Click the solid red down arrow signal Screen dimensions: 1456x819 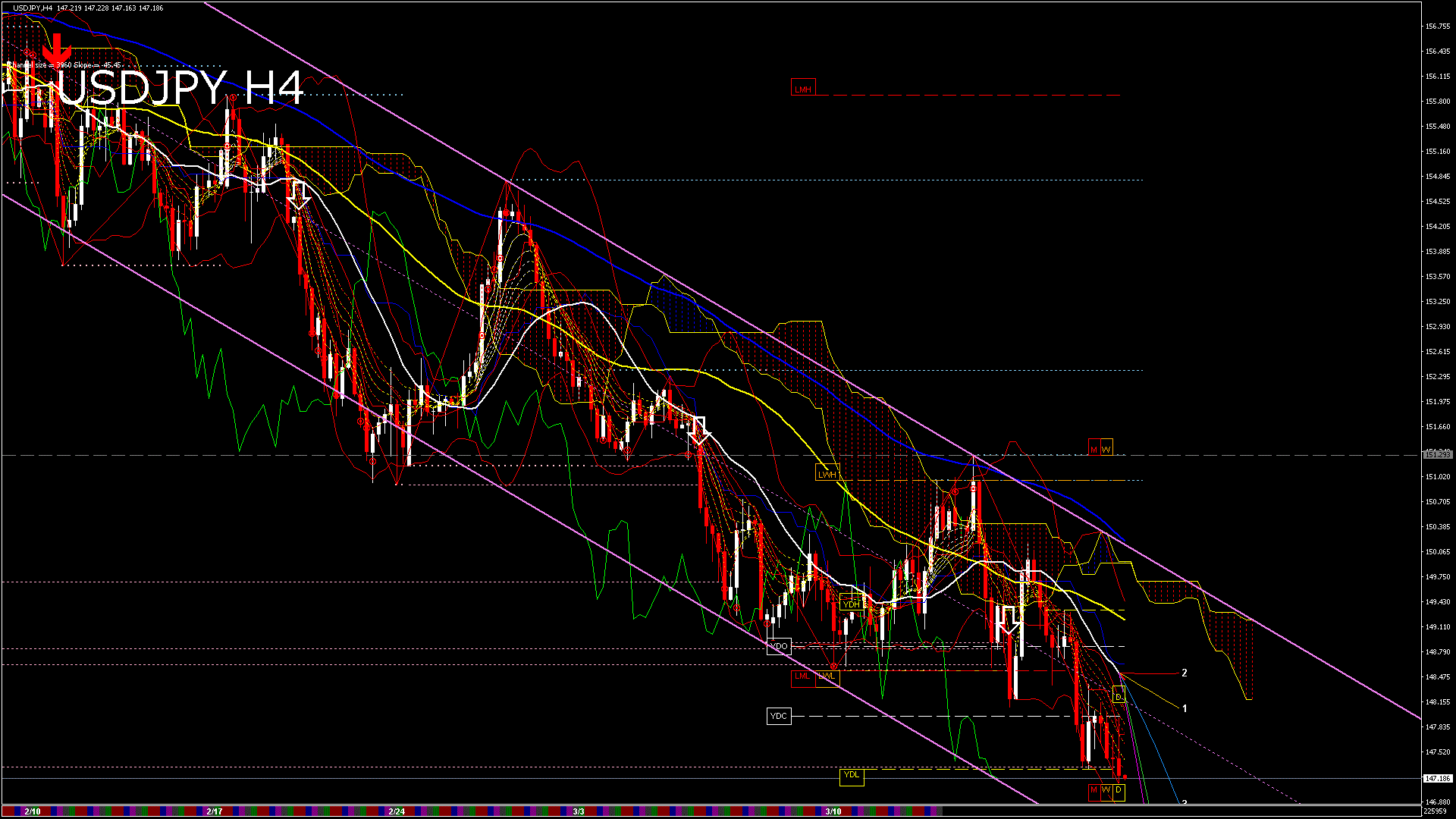pos(56,50)
